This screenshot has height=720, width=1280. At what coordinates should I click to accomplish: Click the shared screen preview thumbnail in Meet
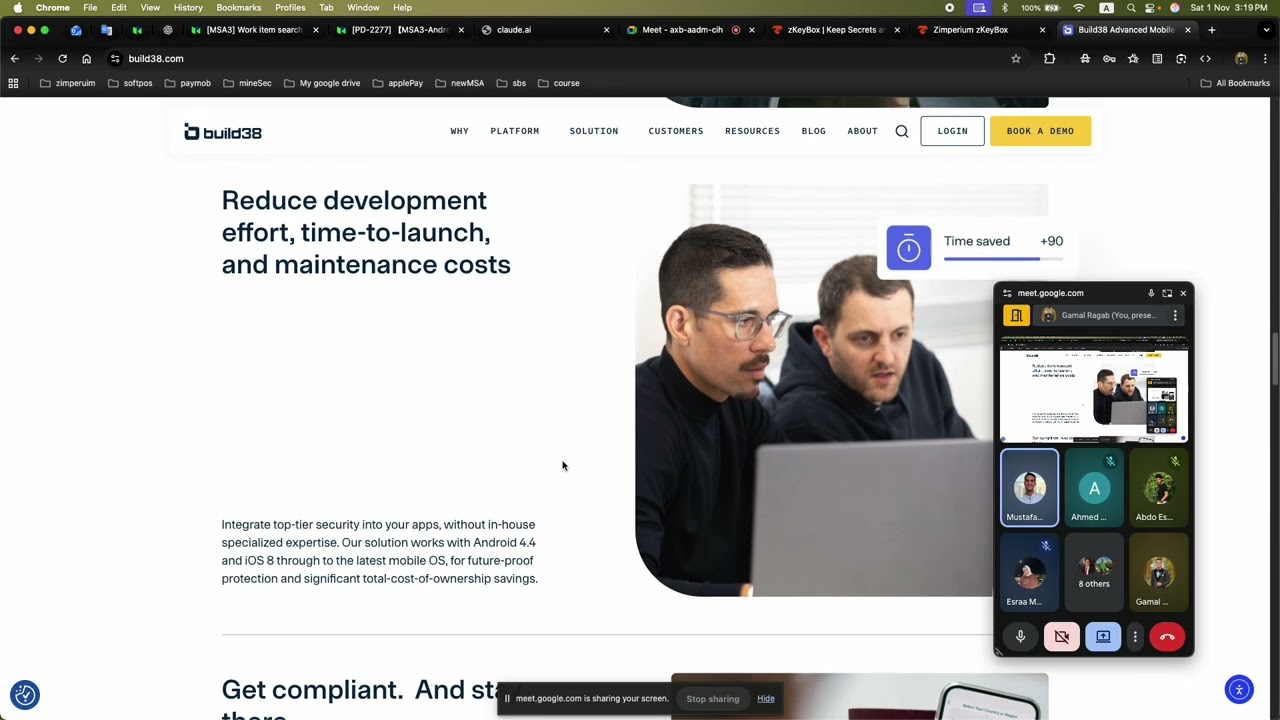[x=1094, y=390]
